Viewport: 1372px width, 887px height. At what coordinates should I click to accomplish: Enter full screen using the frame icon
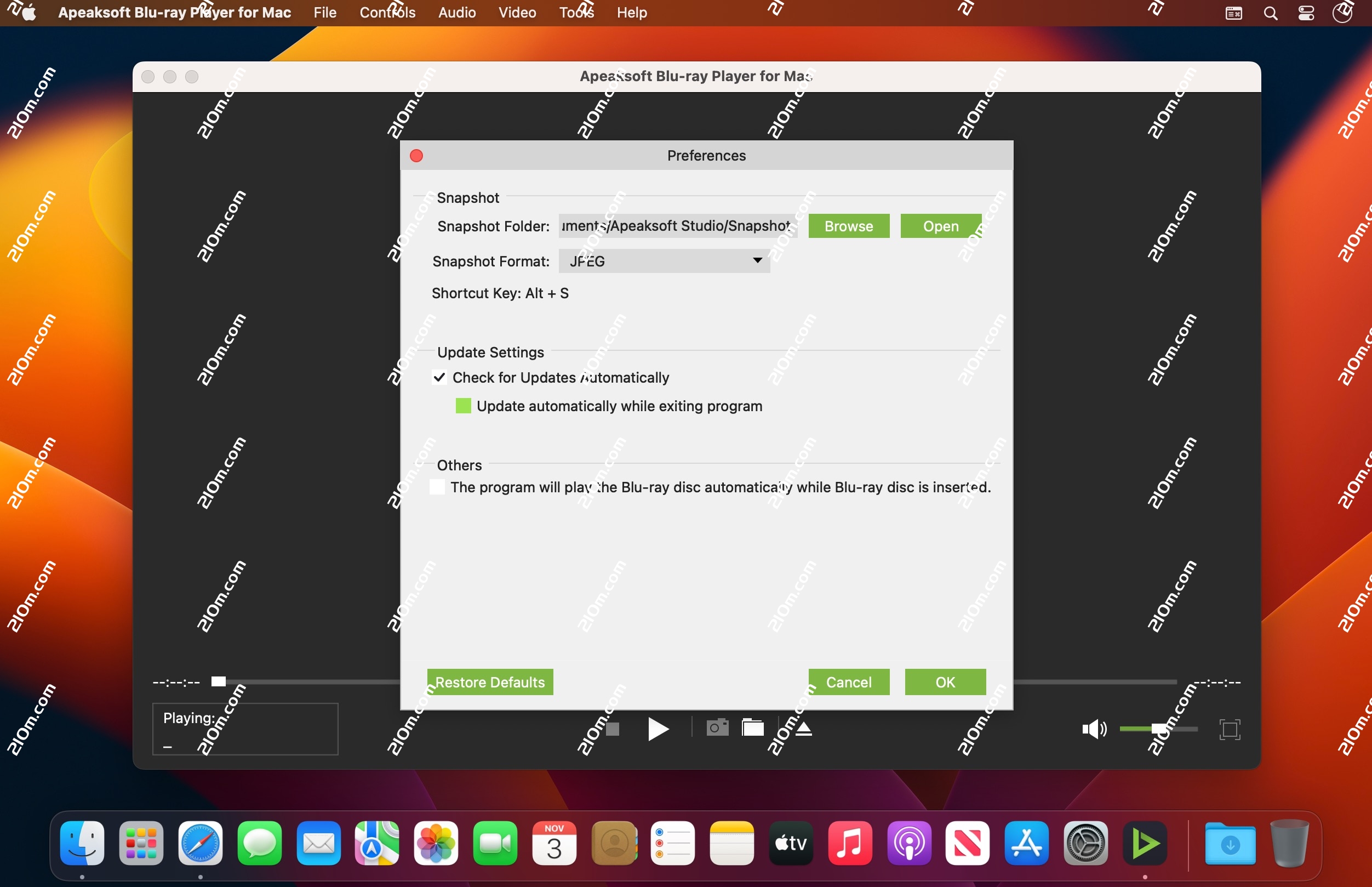pyautogui.click(x=1230, y=728)
